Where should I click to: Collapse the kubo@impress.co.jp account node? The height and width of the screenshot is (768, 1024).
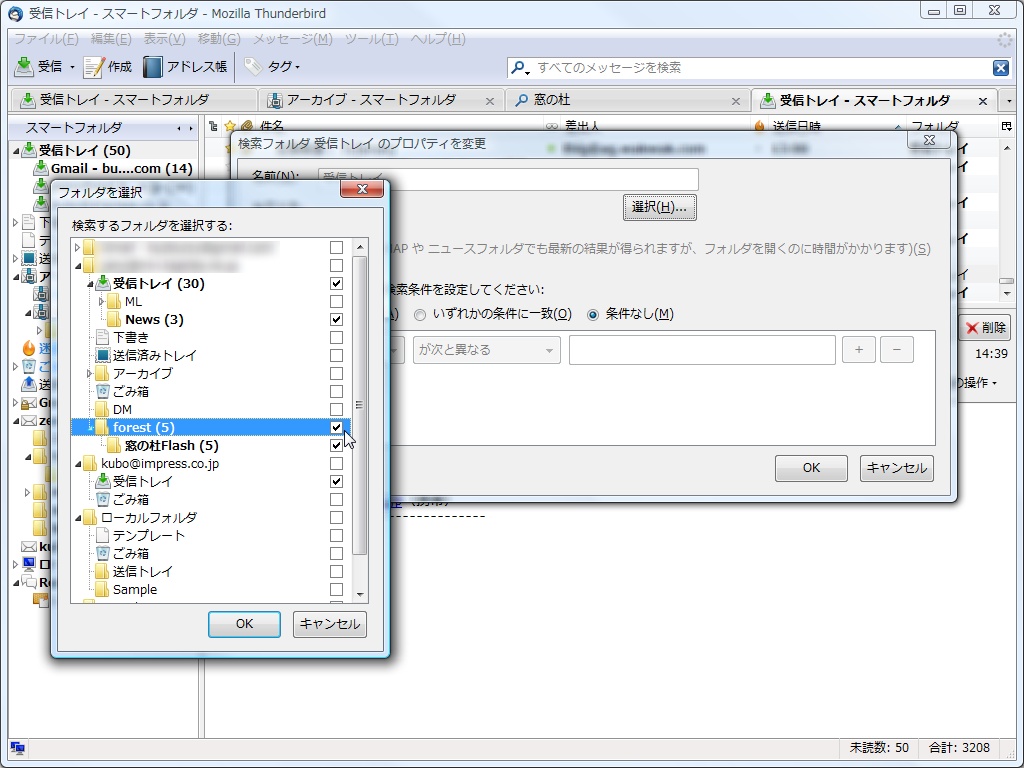coord(78,464)
